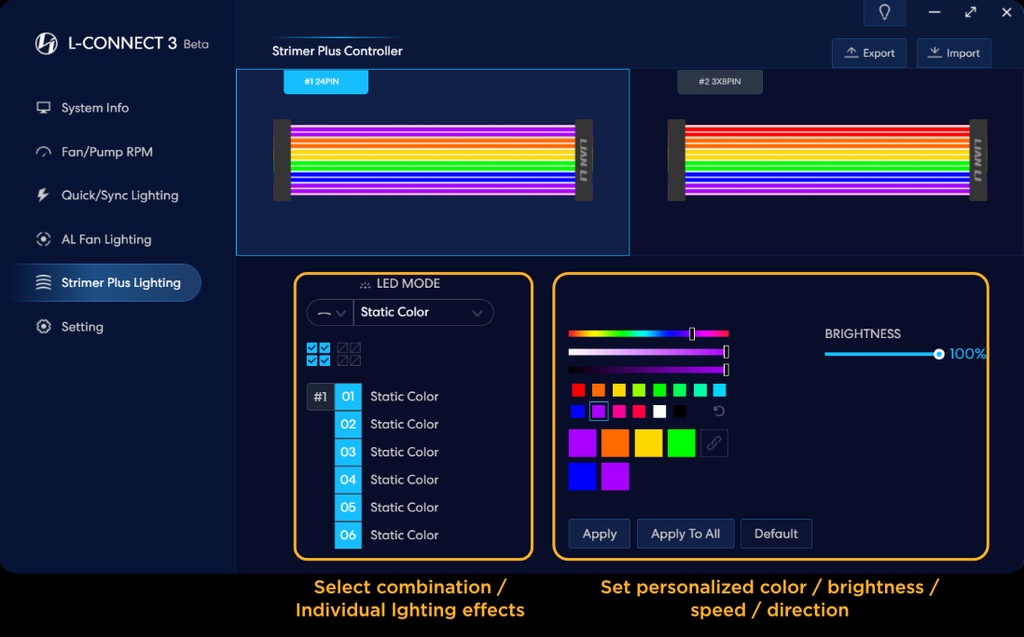Viewport: 1024px width, 637px height.
Task: Click the Export button
Action: pyautogui.click(x=869, y=53)
